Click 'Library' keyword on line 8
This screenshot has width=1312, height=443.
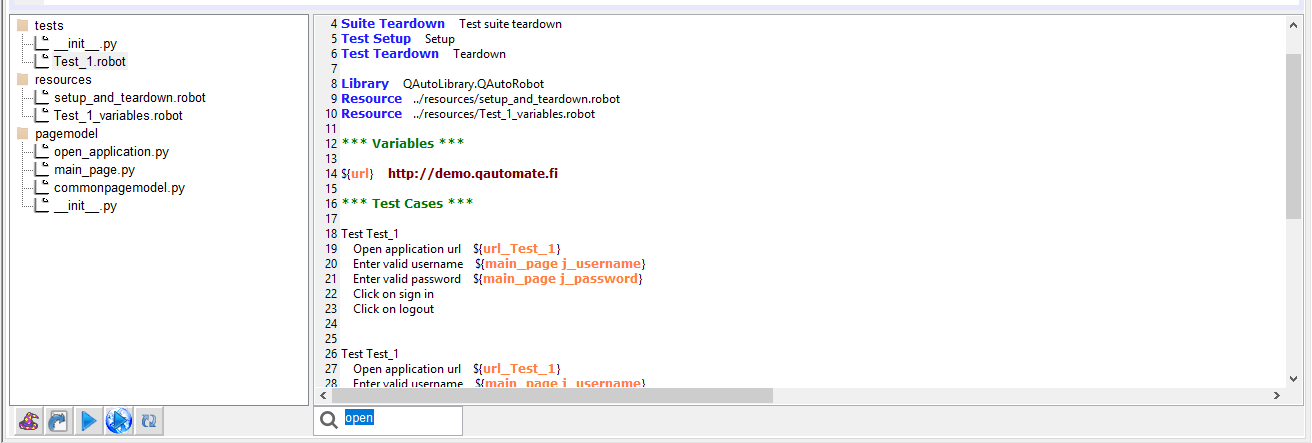click(x=365, y=83)
